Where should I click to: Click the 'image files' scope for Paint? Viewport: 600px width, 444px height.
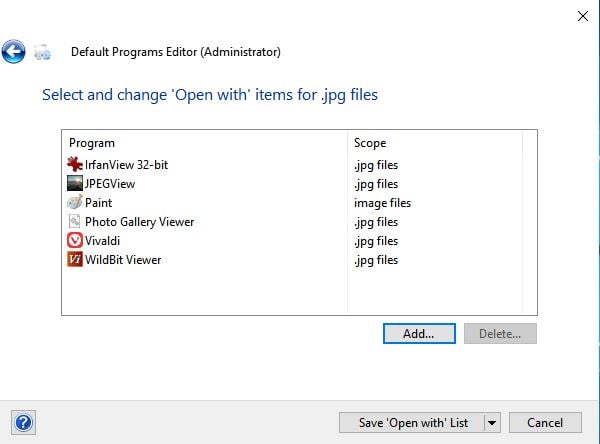pos(382,203)
